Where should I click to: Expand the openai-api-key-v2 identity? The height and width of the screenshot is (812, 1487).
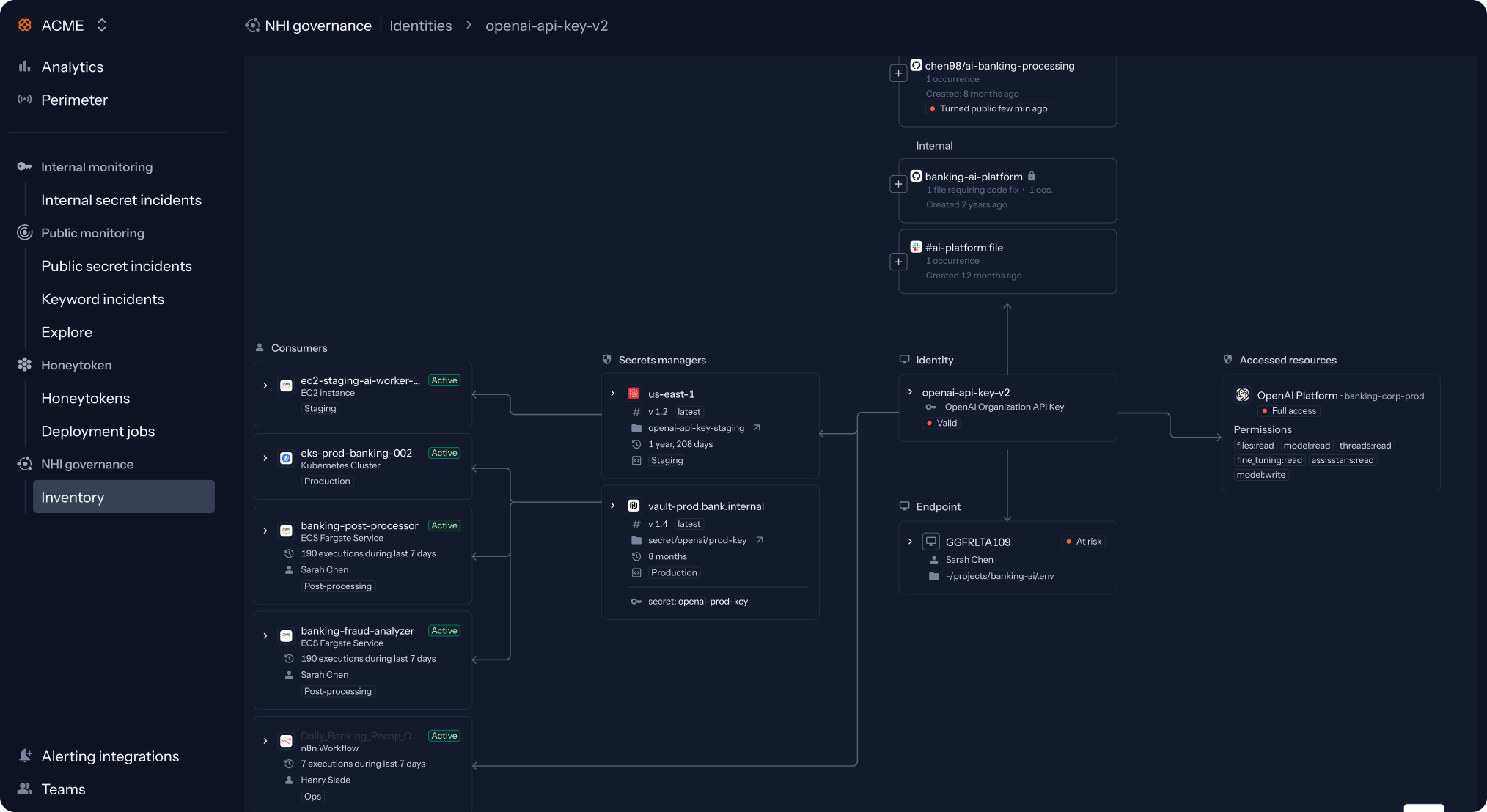click(x=911, y=392)
